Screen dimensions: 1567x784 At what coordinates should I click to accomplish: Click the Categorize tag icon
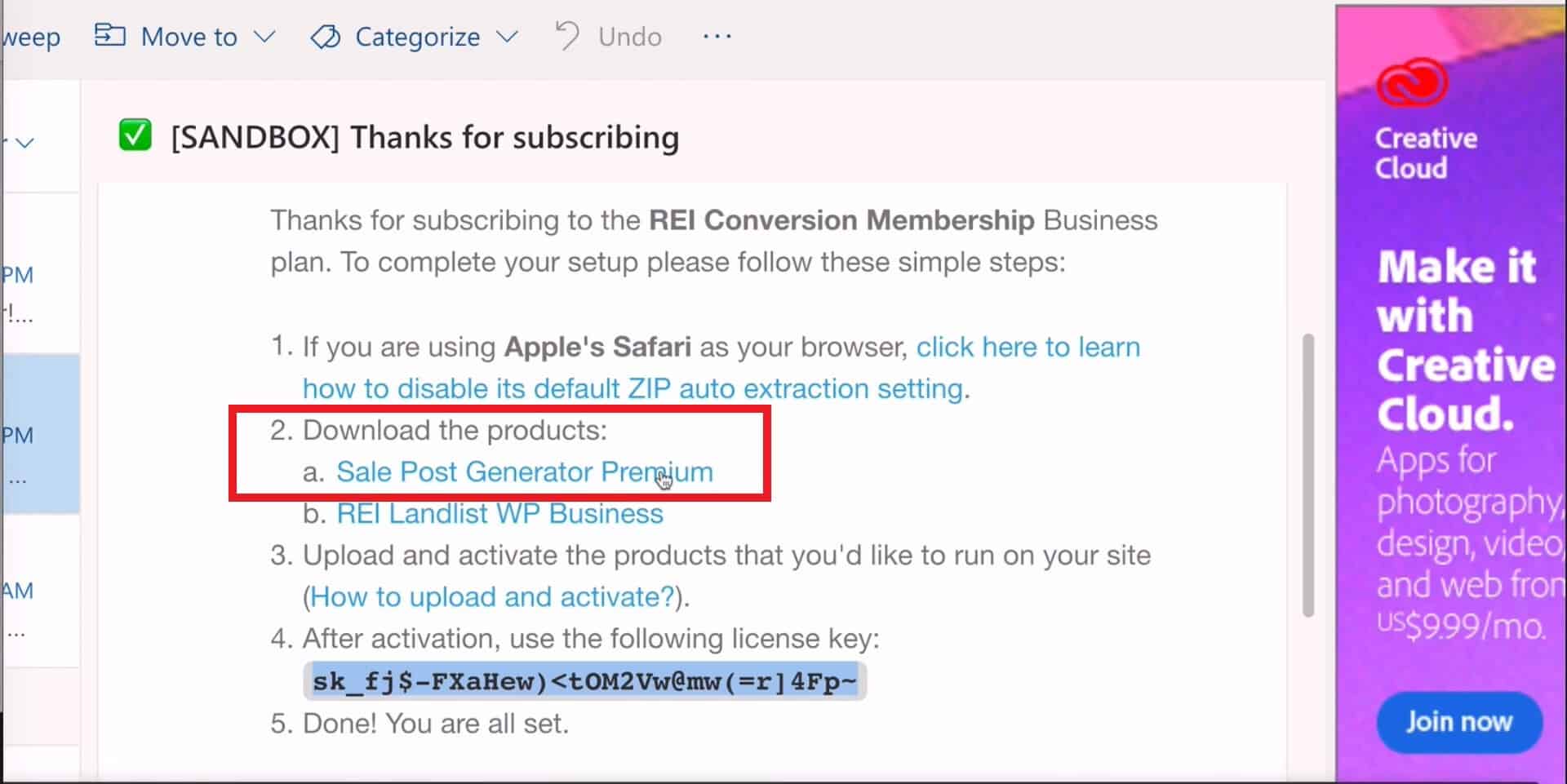click(326, 37)
